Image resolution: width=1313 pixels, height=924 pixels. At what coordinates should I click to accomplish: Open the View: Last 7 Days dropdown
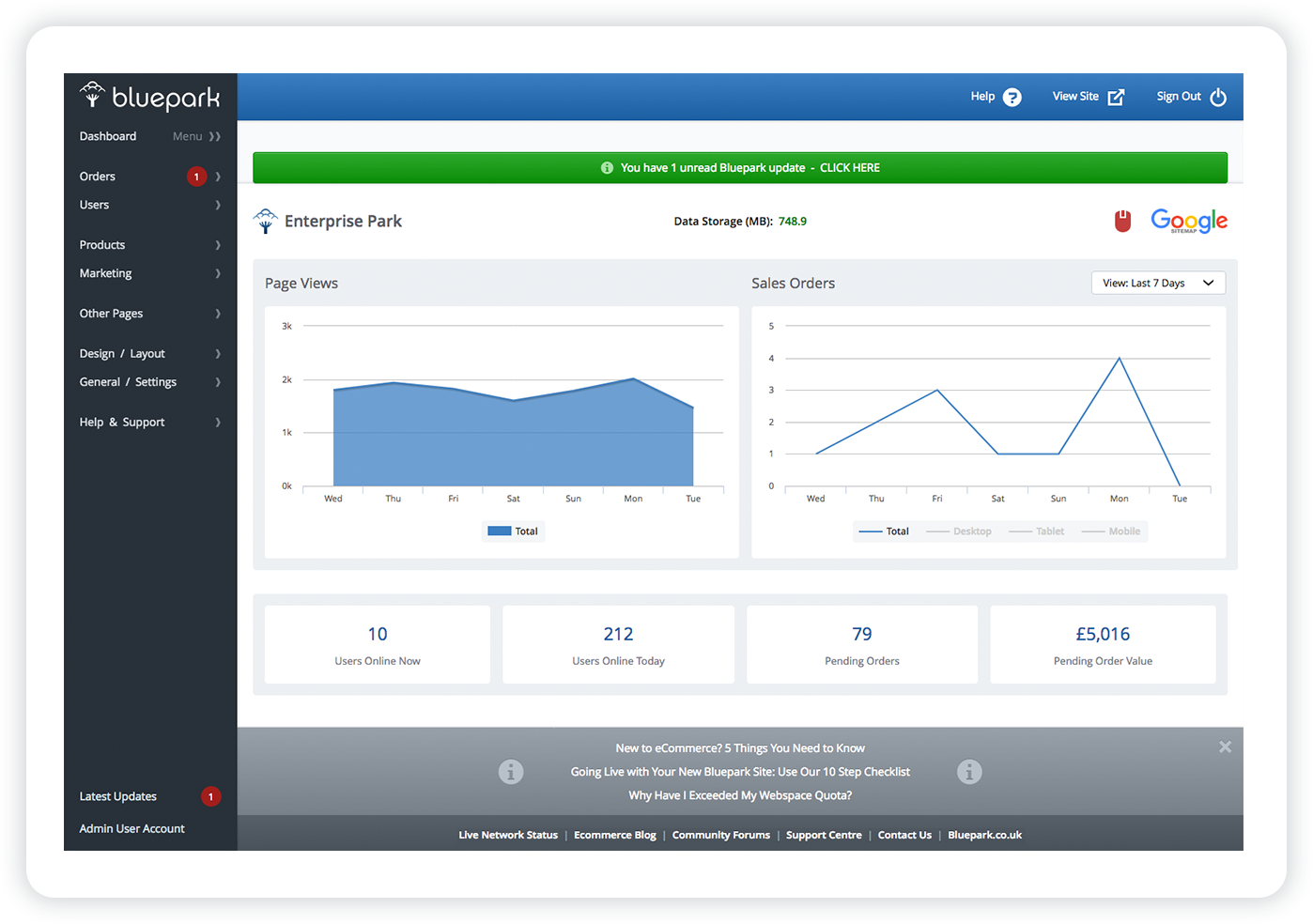tap(1158, 283)
